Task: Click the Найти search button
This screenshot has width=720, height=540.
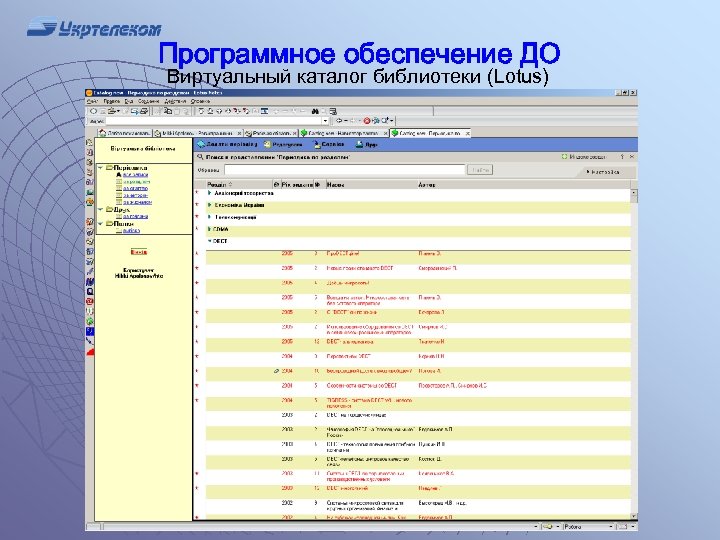Action: (x=480, y=170)
